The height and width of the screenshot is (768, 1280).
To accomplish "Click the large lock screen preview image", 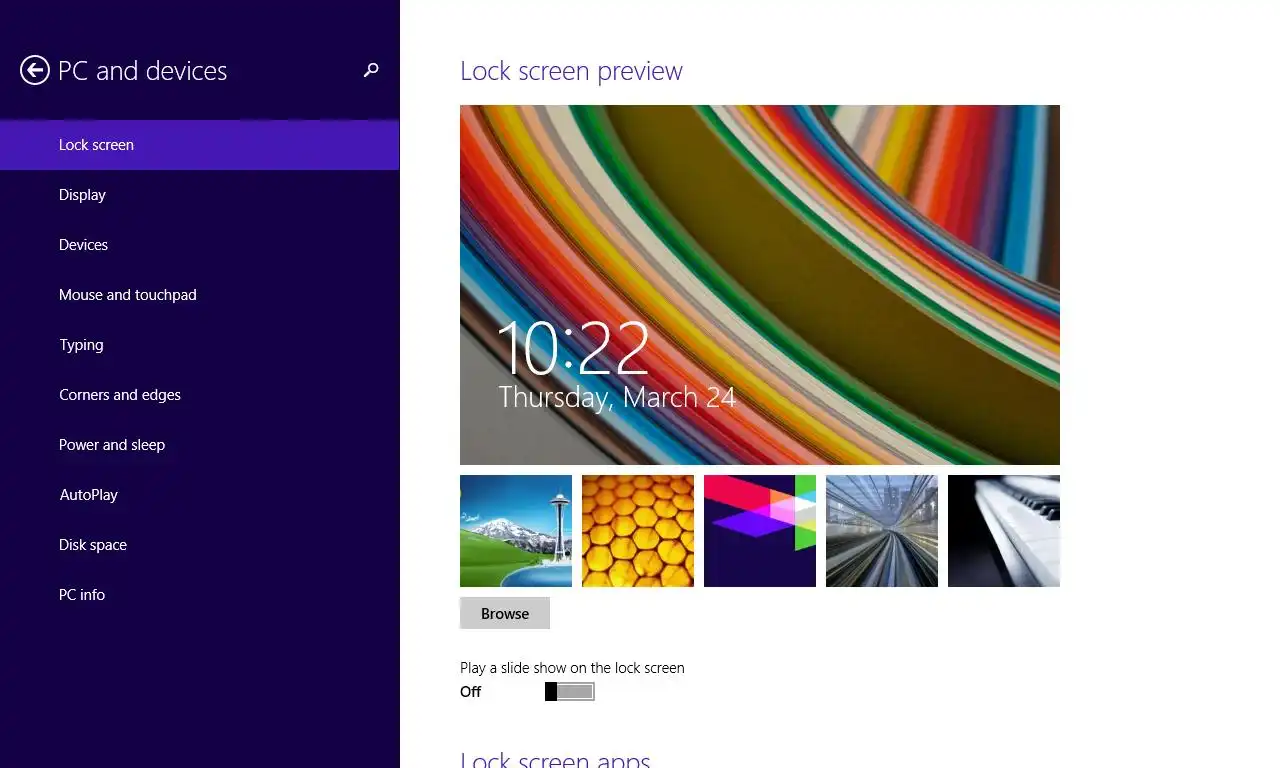I will 760,285.
